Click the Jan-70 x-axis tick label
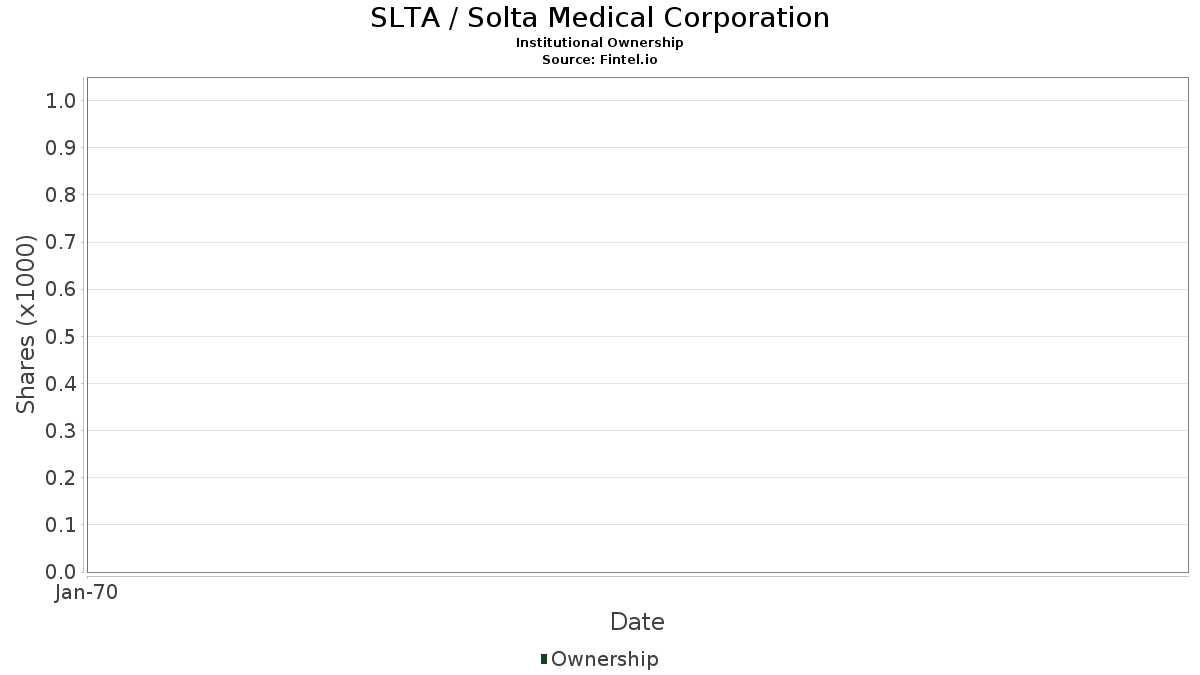The height and width of the screenshot is (675, 1200). [86, 593]
